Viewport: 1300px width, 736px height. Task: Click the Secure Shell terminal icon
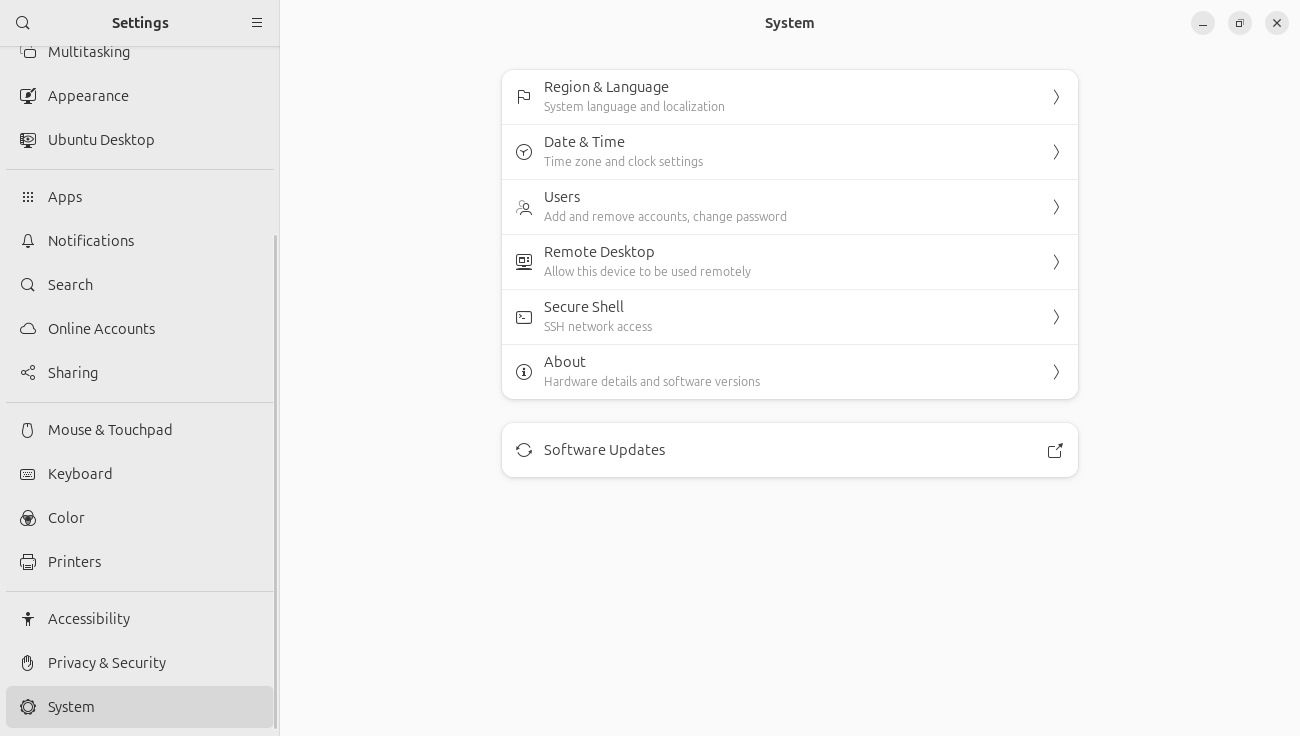point(524,317)
